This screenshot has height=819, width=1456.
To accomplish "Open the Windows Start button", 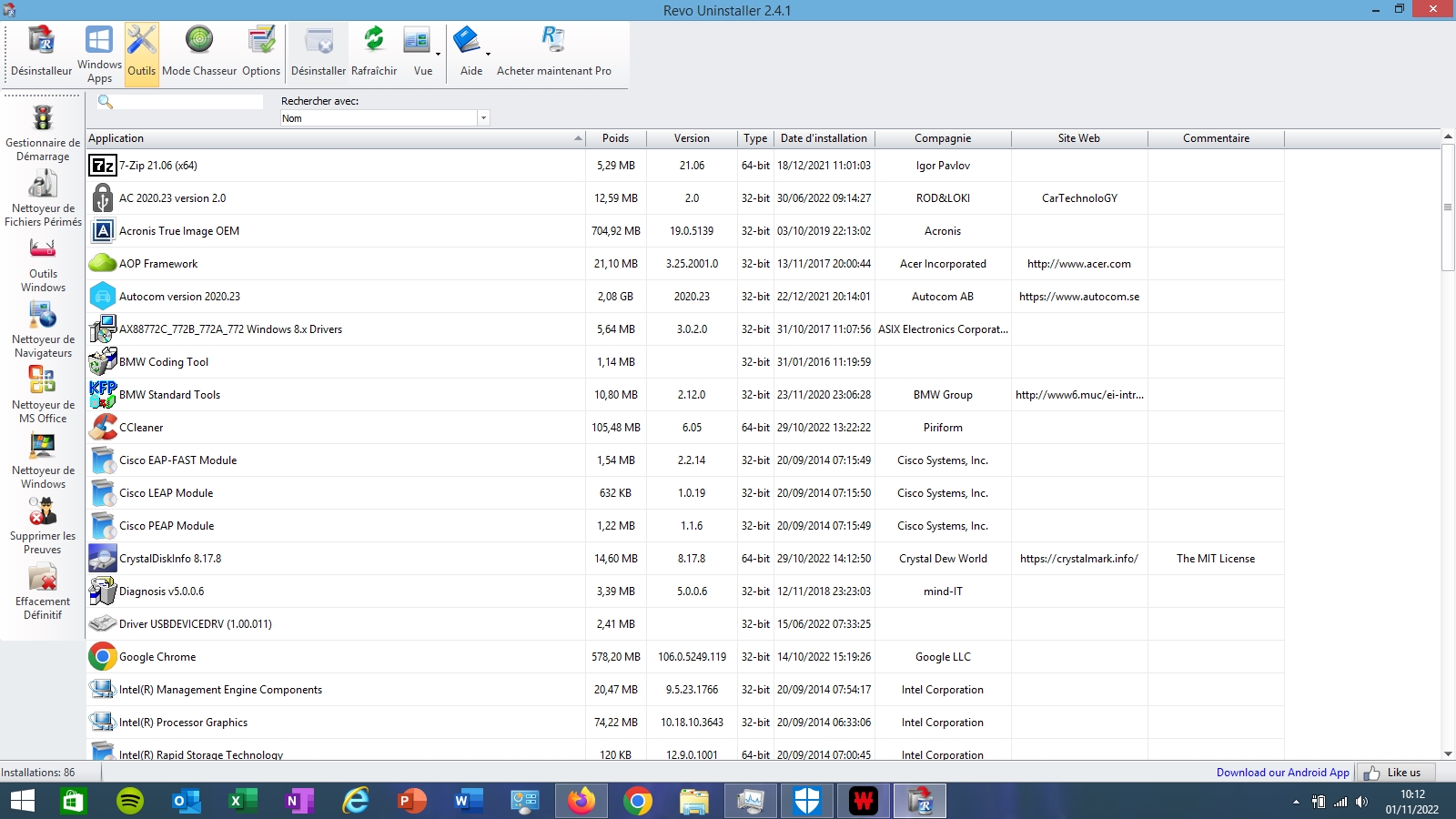I will click(22, 801).
